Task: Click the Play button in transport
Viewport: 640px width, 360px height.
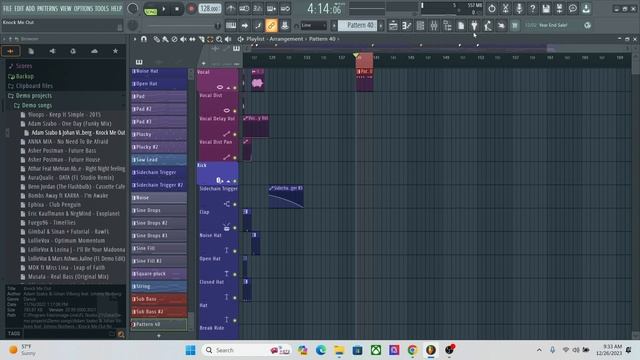Action: (x=164, y=9)
